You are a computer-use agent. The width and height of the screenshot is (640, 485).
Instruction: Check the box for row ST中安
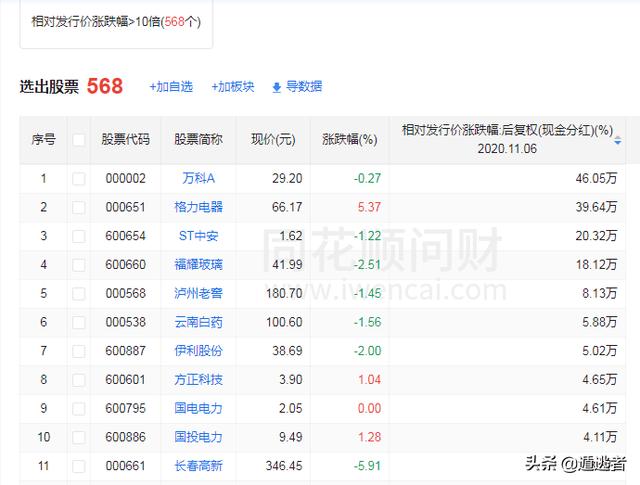pyautogui.click(x=78, y=236)
